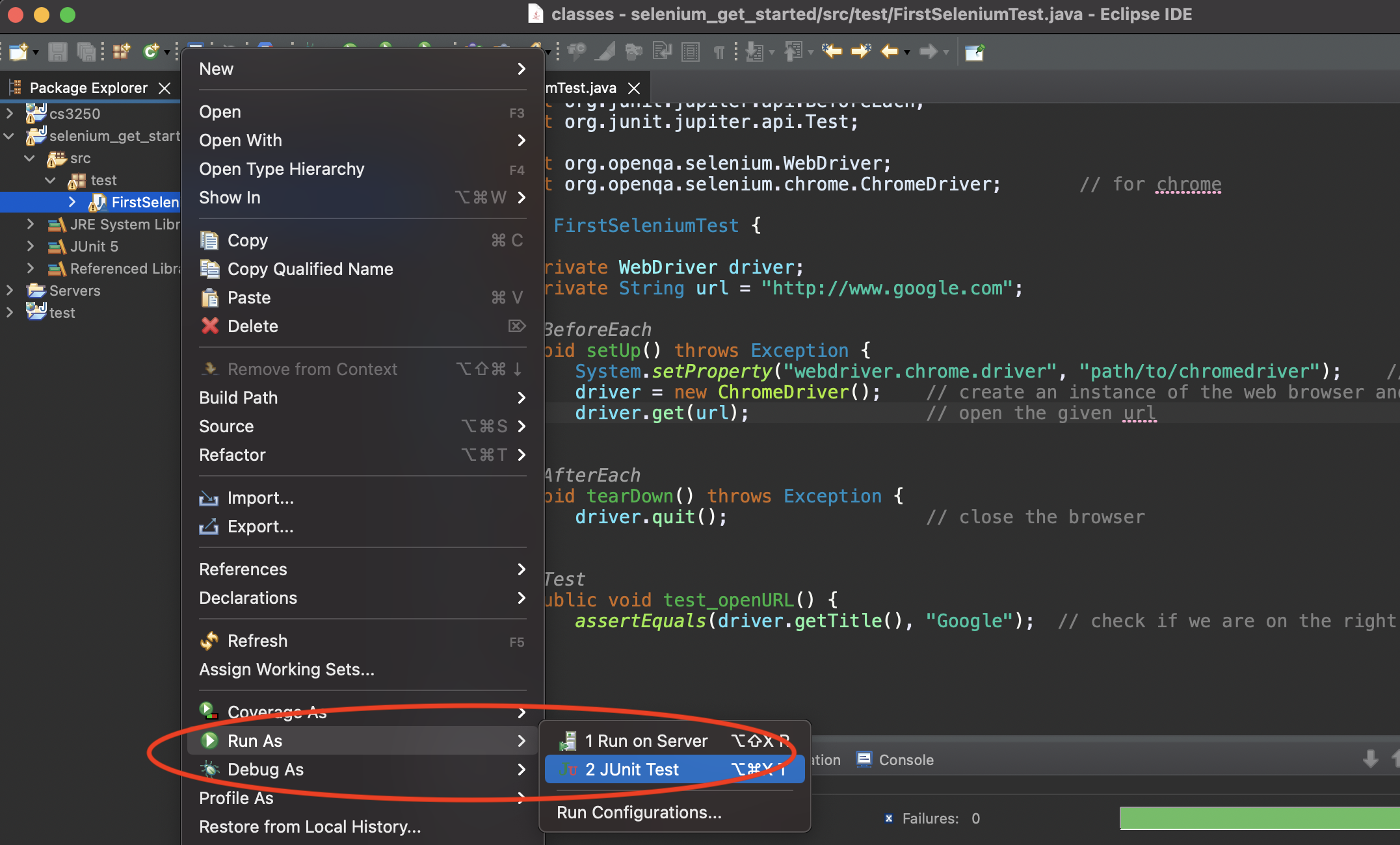Click the New Java Package icon
Viewport: 1400px width, 845px height.
click(121, 51)
